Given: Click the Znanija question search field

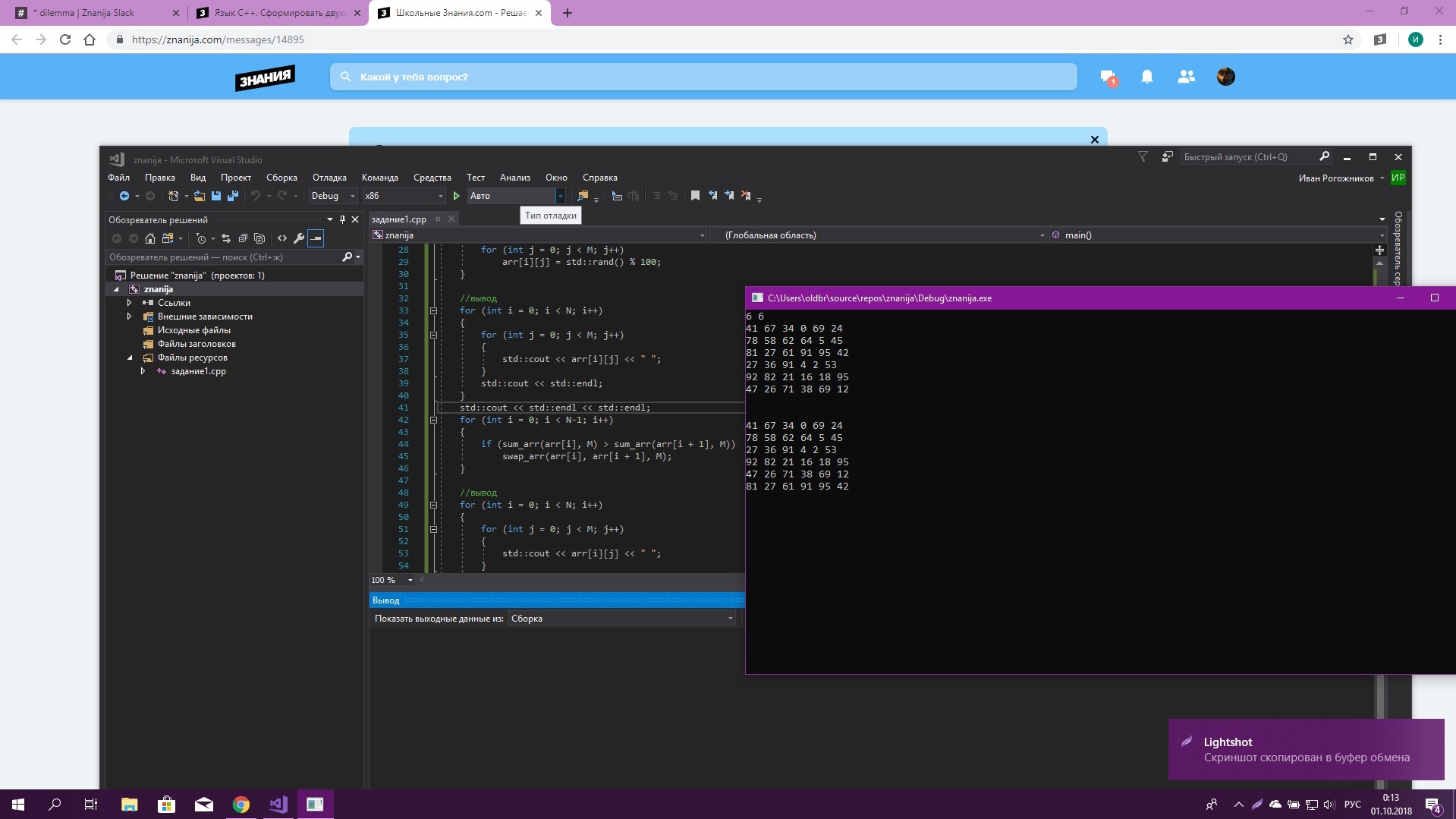Looking at the screenshot, I should pyautogui.click(x=703, y=77).
